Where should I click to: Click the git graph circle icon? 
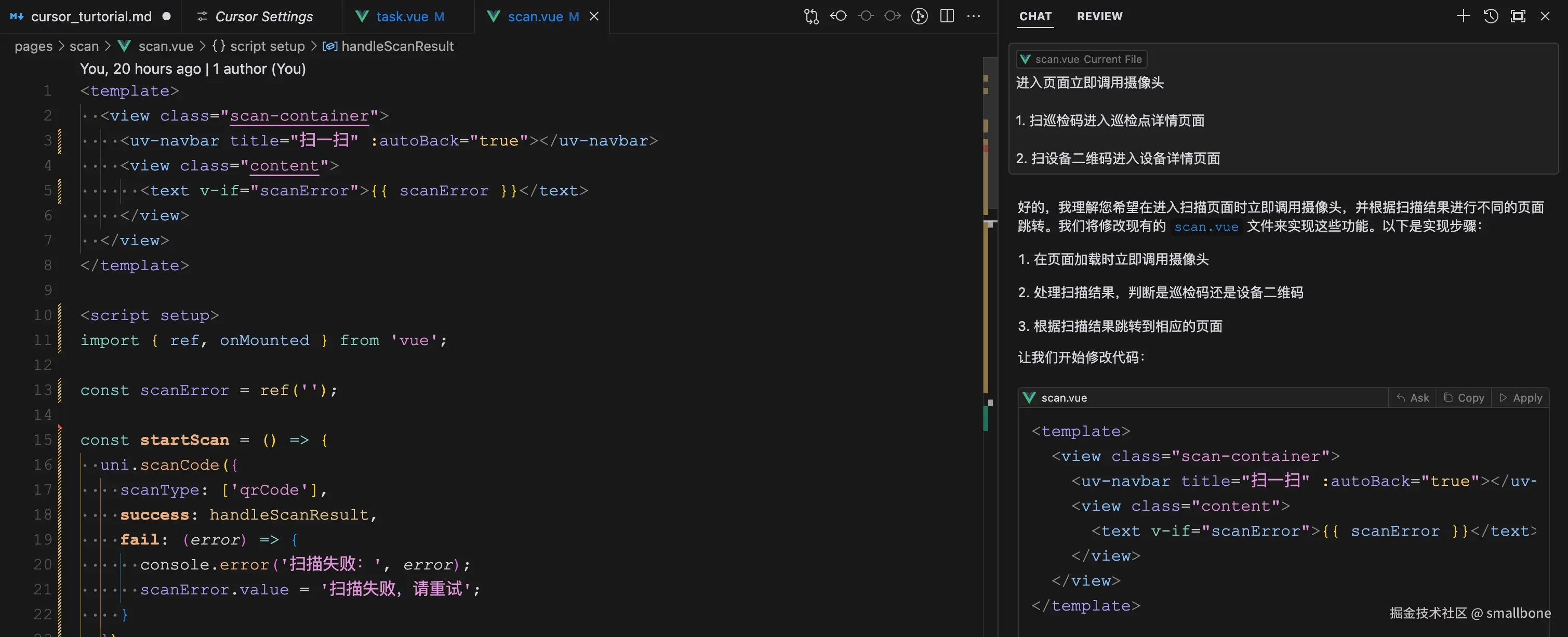(x=919, y=17)
